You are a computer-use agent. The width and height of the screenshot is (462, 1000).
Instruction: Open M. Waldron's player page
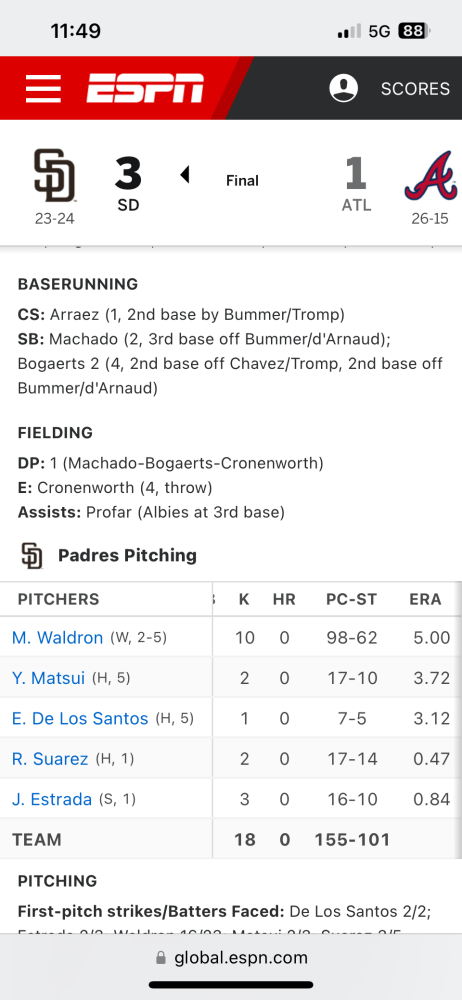click(57, 638)
